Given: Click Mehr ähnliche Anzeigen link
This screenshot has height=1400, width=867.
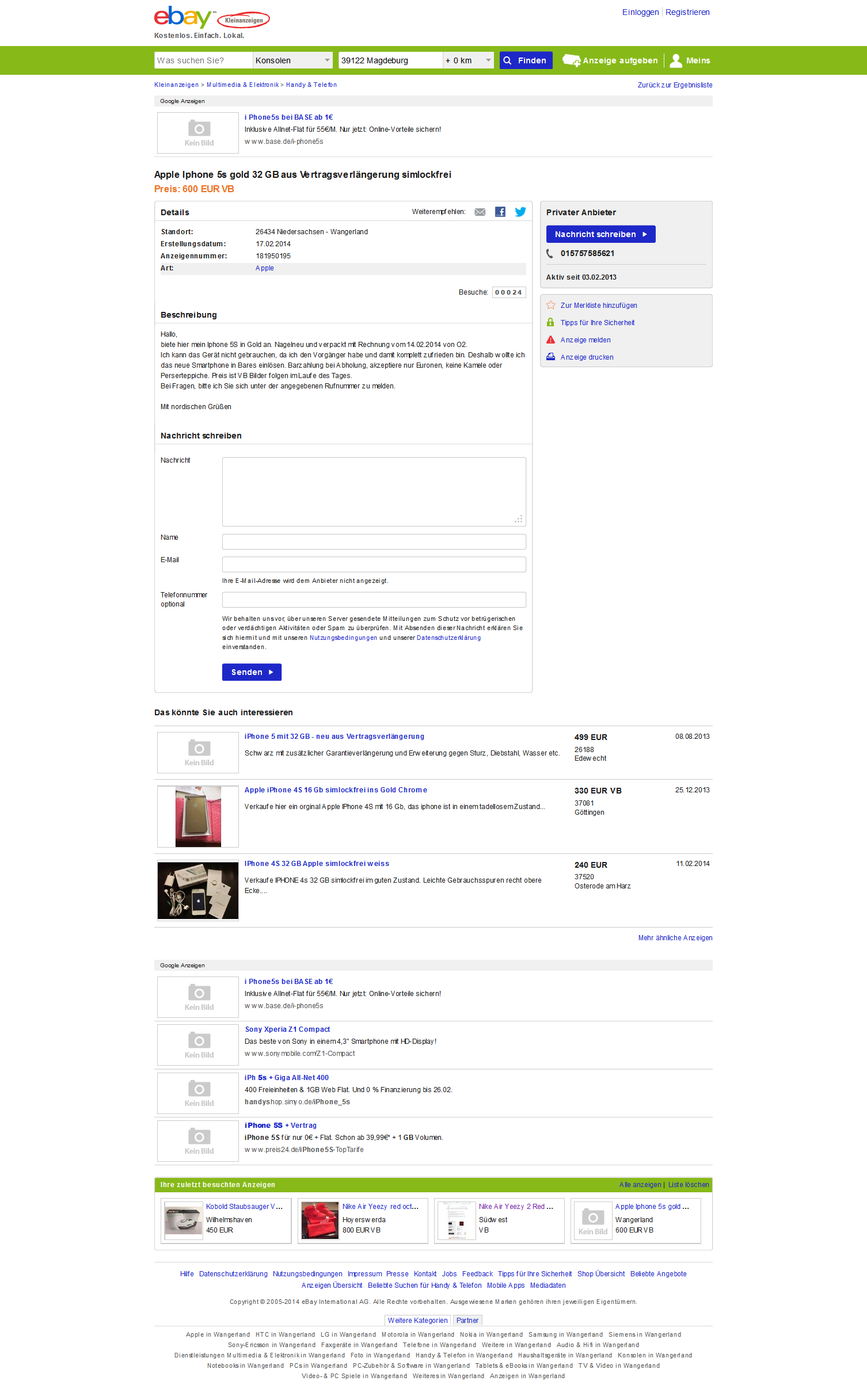Looking at the screenshot, I should 675,938.
